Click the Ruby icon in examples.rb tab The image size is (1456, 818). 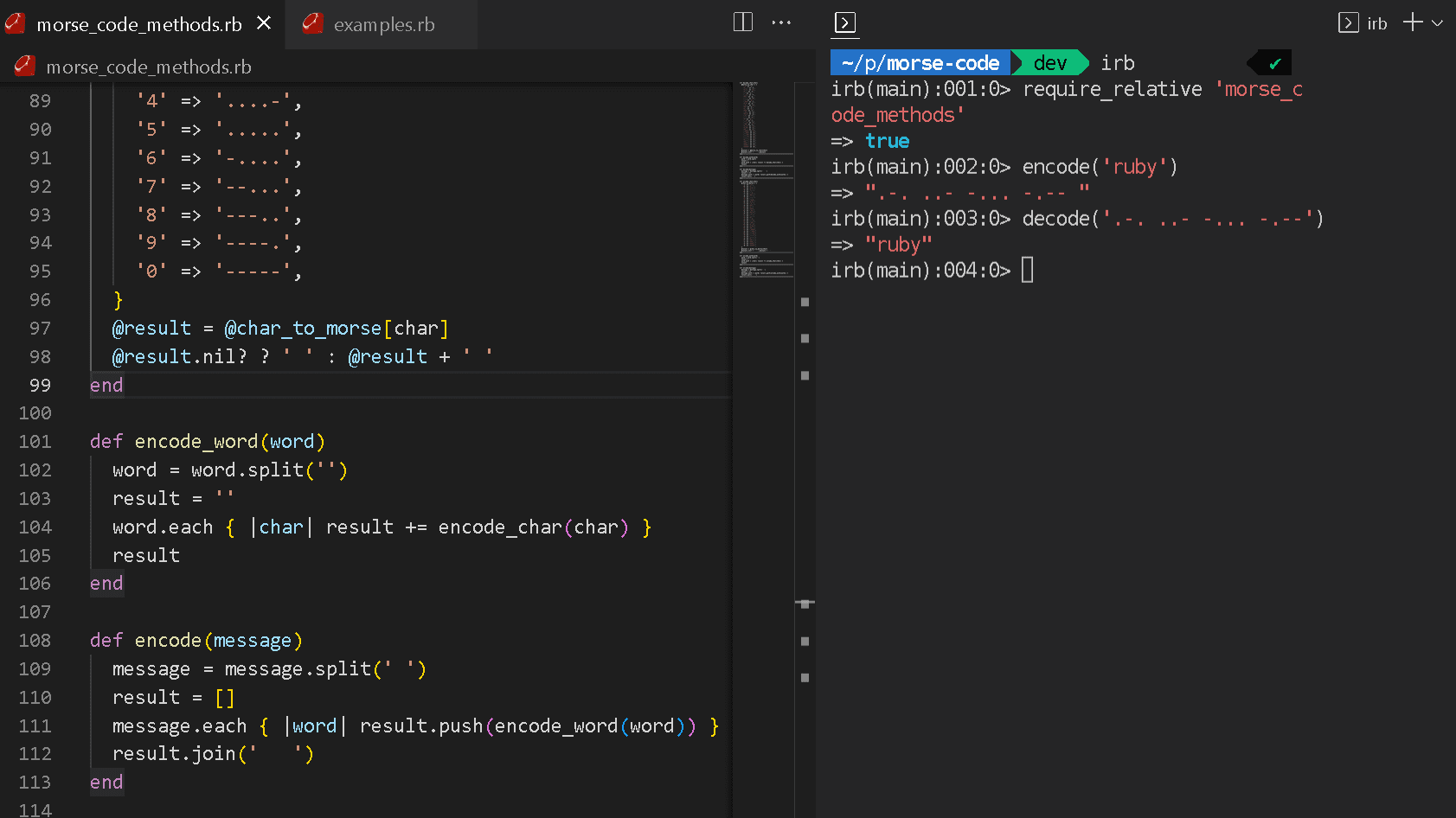point(312,23)
